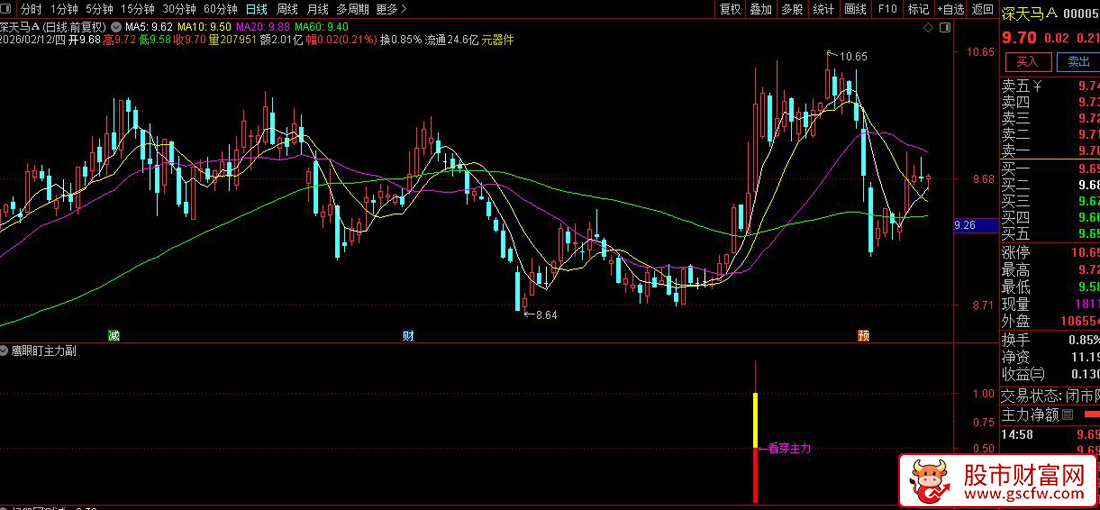Click the panel layout icon at top-left

tap(7, 9)
